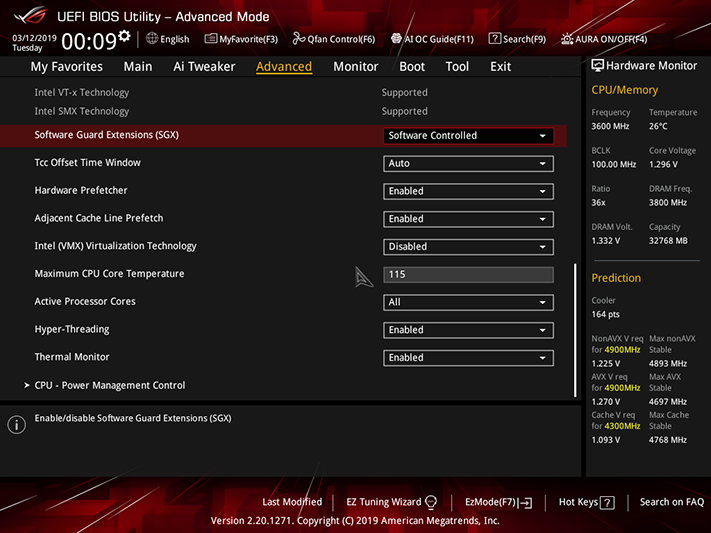Click the 100.00 MHz BCLK value
This screenshot has height=533, width=711.
tap(614, 165)
